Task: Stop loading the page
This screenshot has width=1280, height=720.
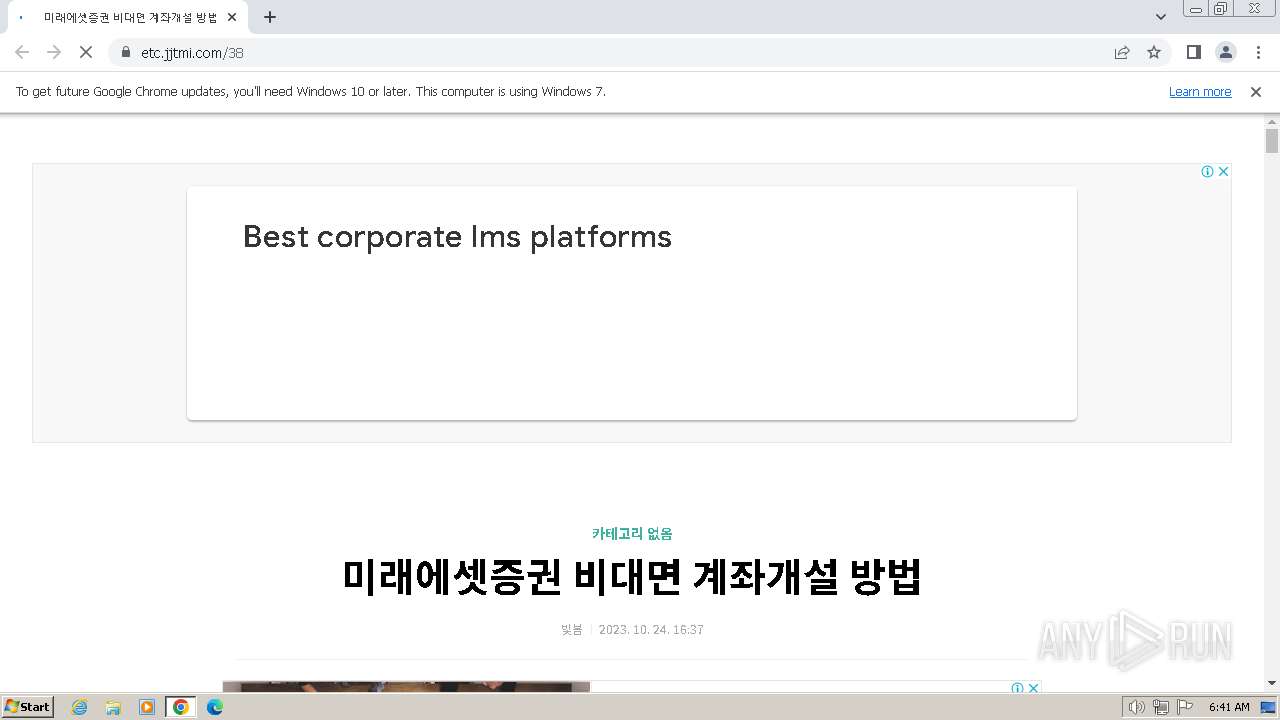Action: tap(86, 52)
